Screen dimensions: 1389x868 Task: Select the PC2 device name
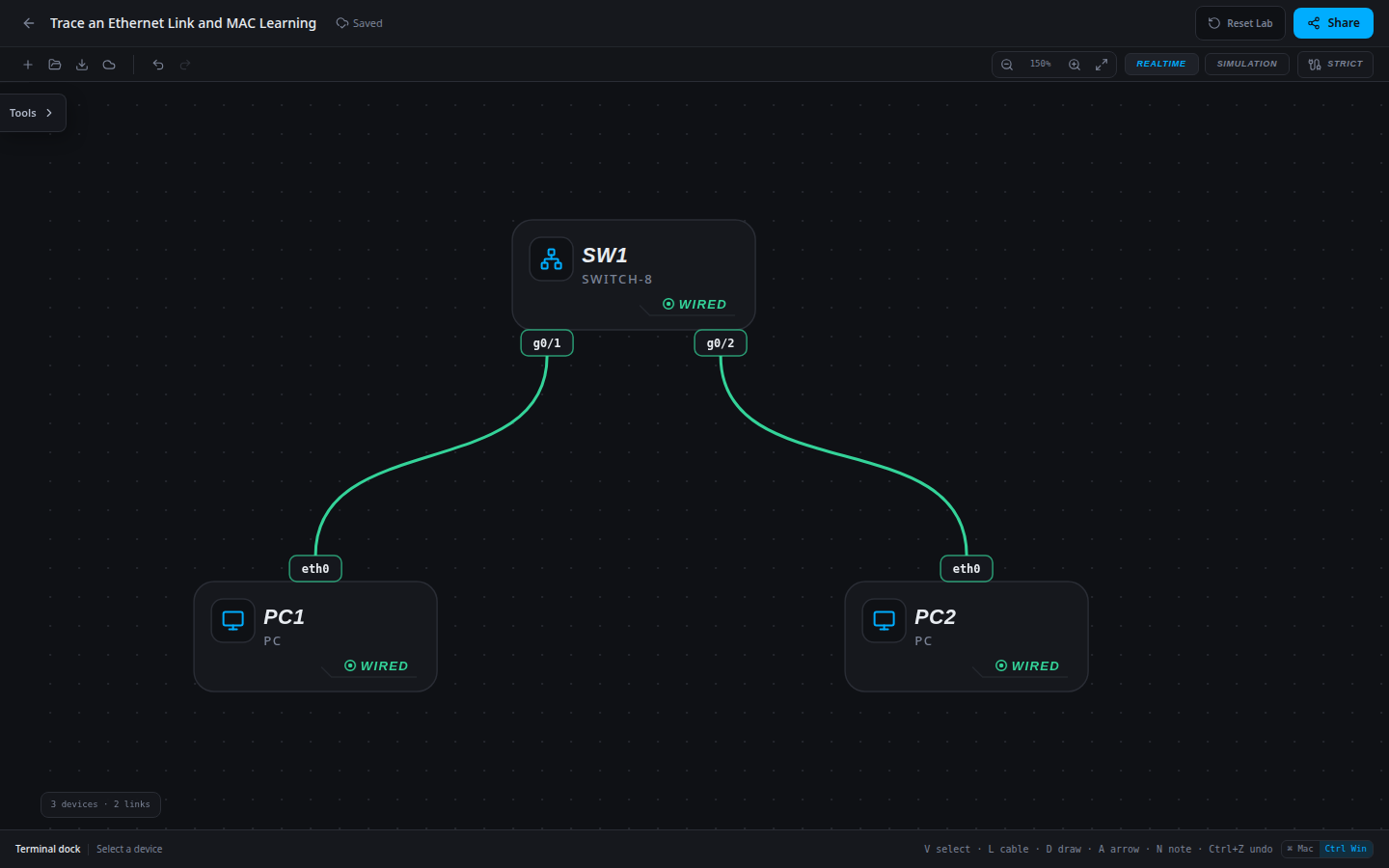936,617
